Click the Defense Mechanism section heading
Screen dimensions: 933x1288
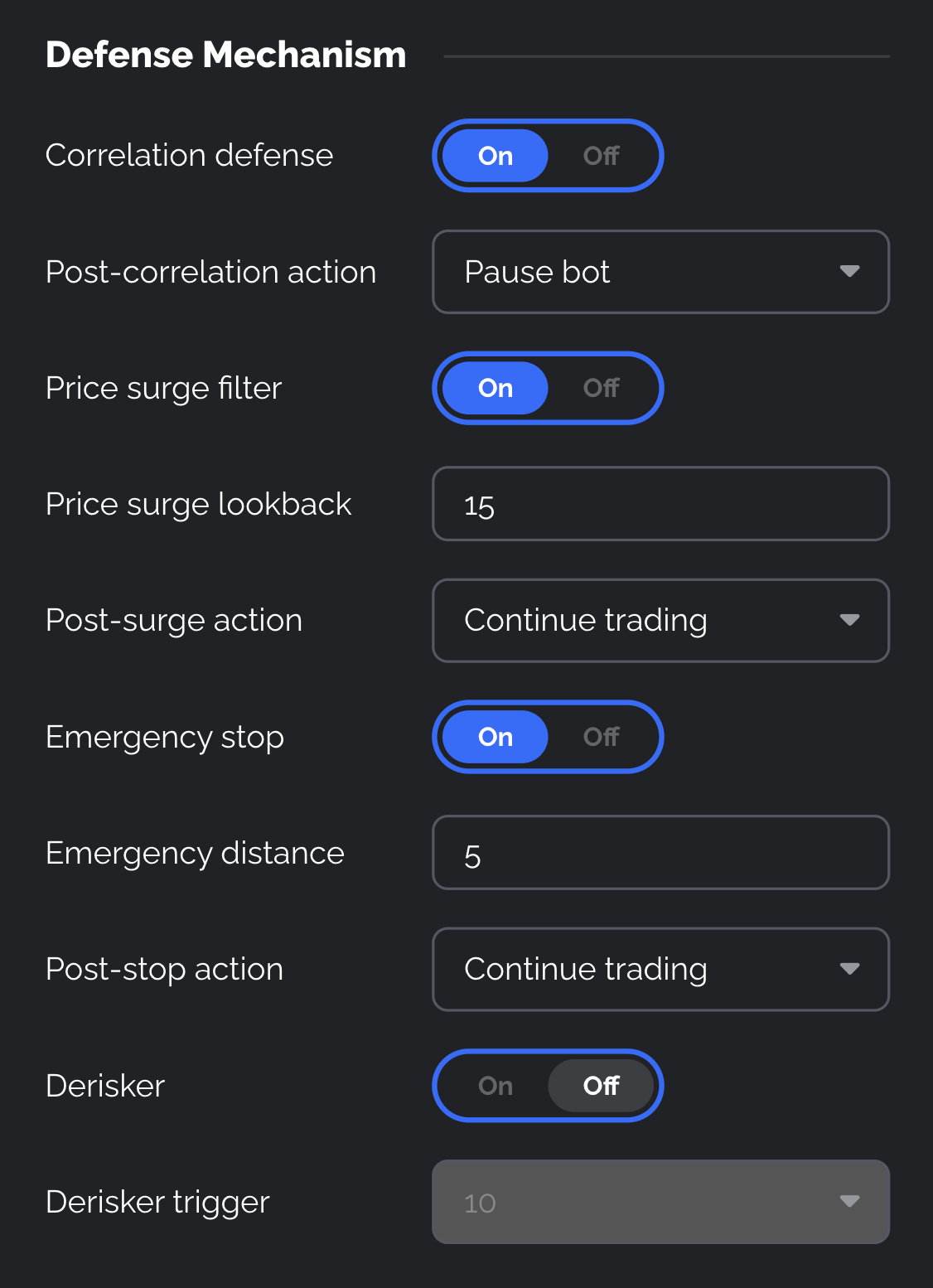(225, 56)
